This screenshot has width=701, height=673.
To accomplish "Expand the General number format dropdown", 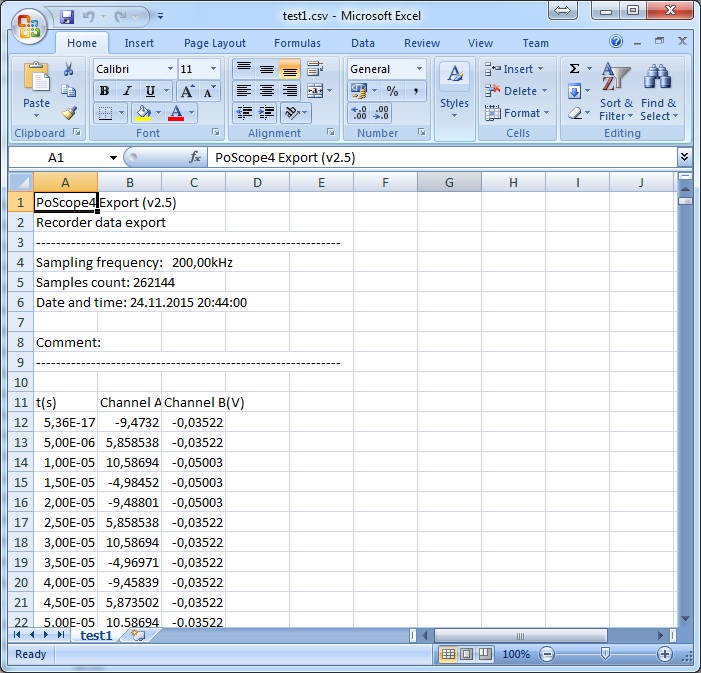I will point(419,69).
